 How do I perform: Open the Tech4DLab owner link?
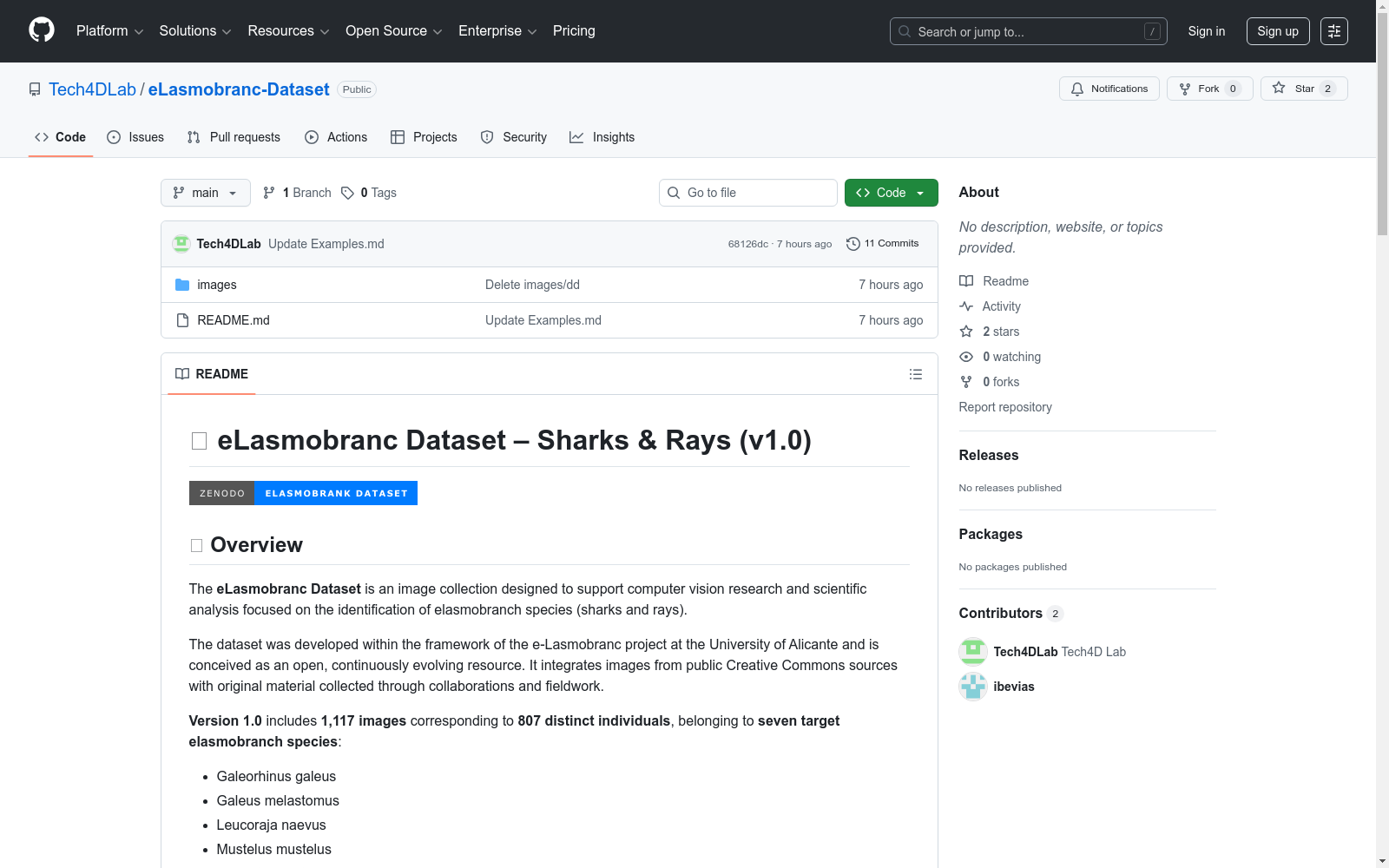(x=92, y=89)
